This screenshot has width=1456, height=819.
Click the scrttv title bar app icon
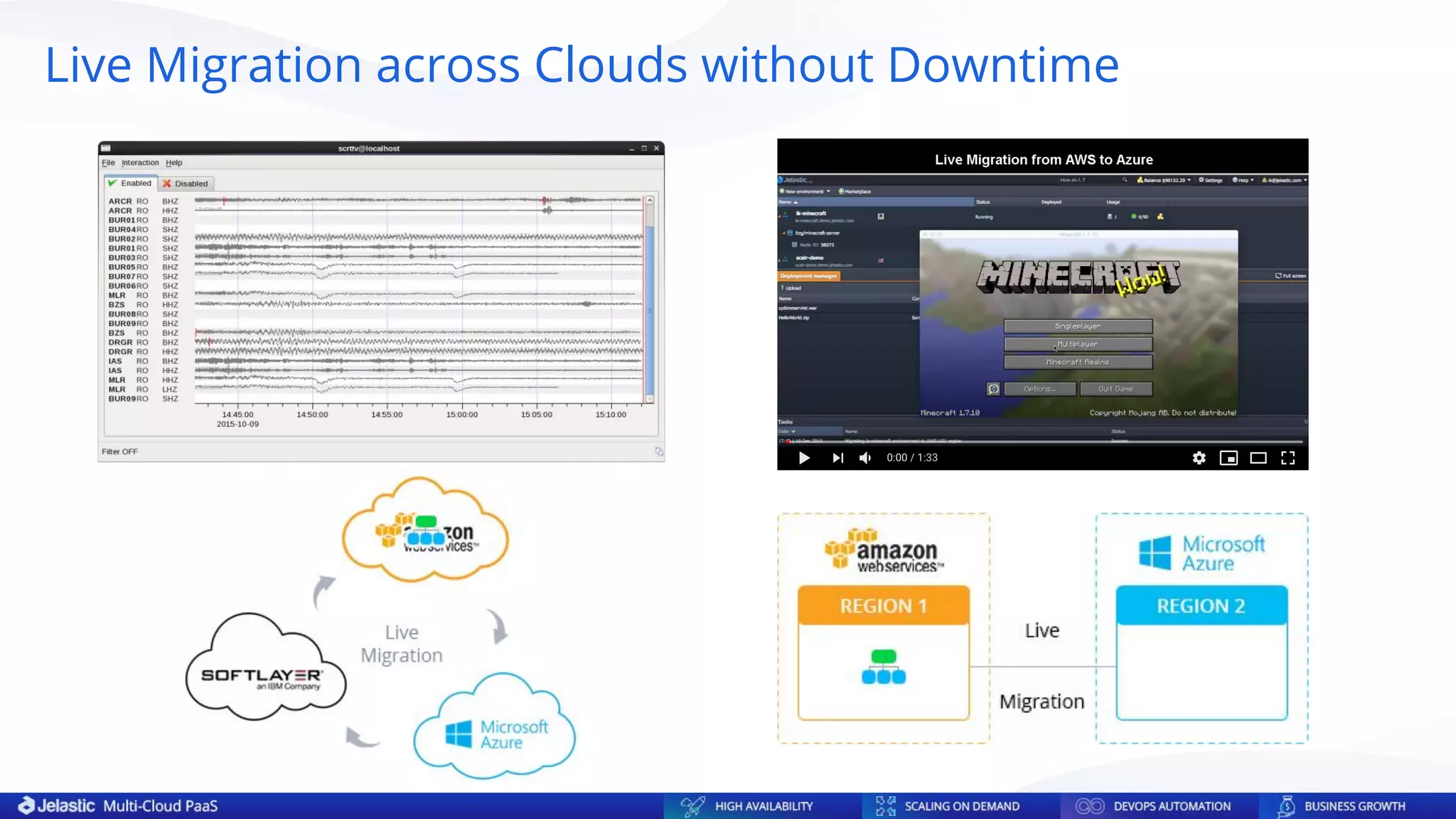click(106, 148)
